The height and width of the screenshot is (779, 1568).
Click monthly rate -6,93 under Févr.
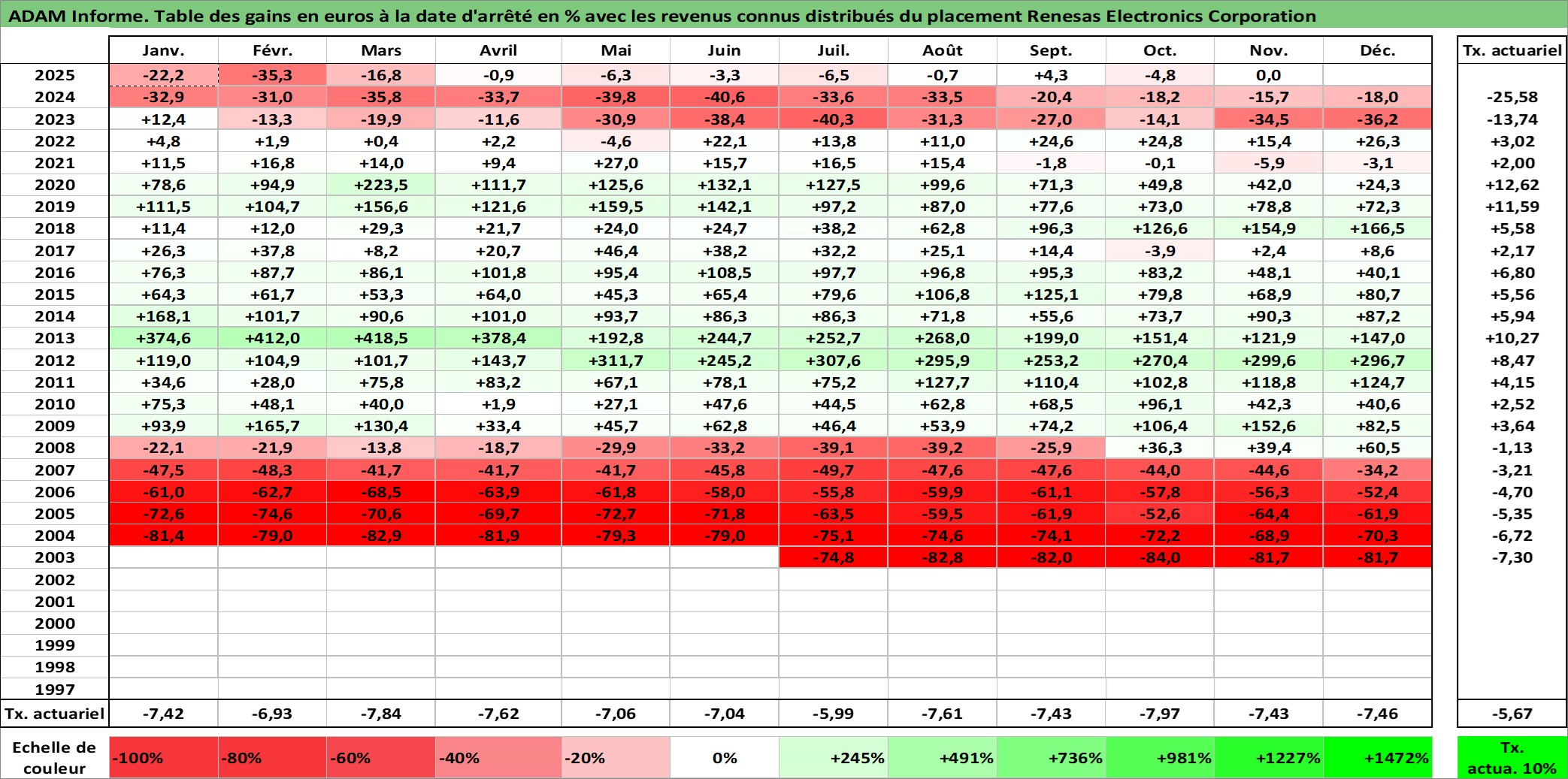tap(272, 714)
